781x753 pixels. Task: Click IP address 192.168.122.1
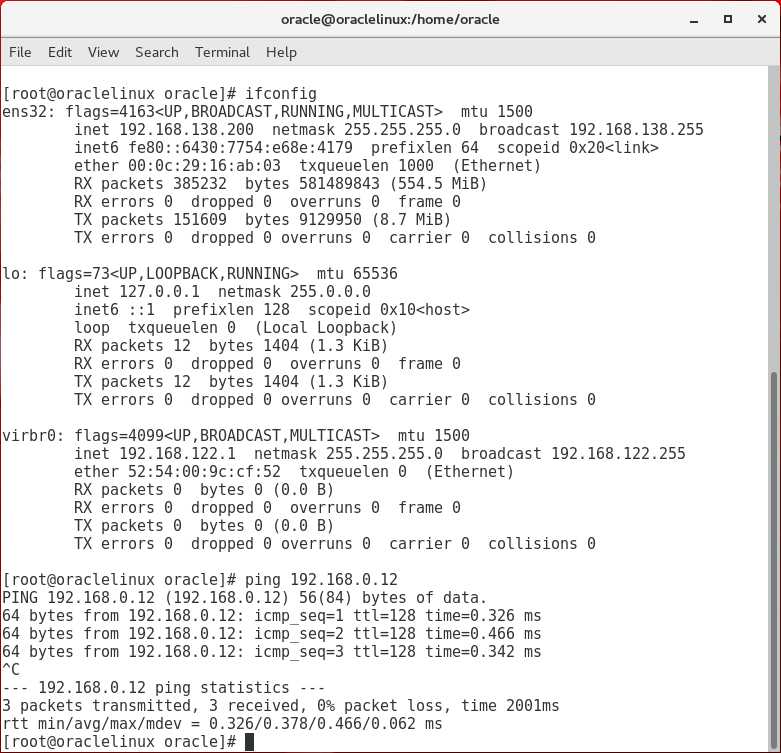point(177,454)
